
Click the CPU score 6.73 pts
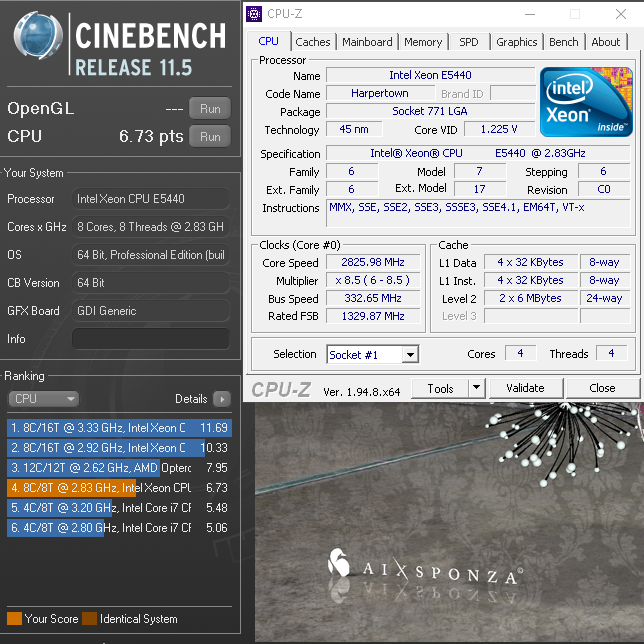[x=151, y=136]
